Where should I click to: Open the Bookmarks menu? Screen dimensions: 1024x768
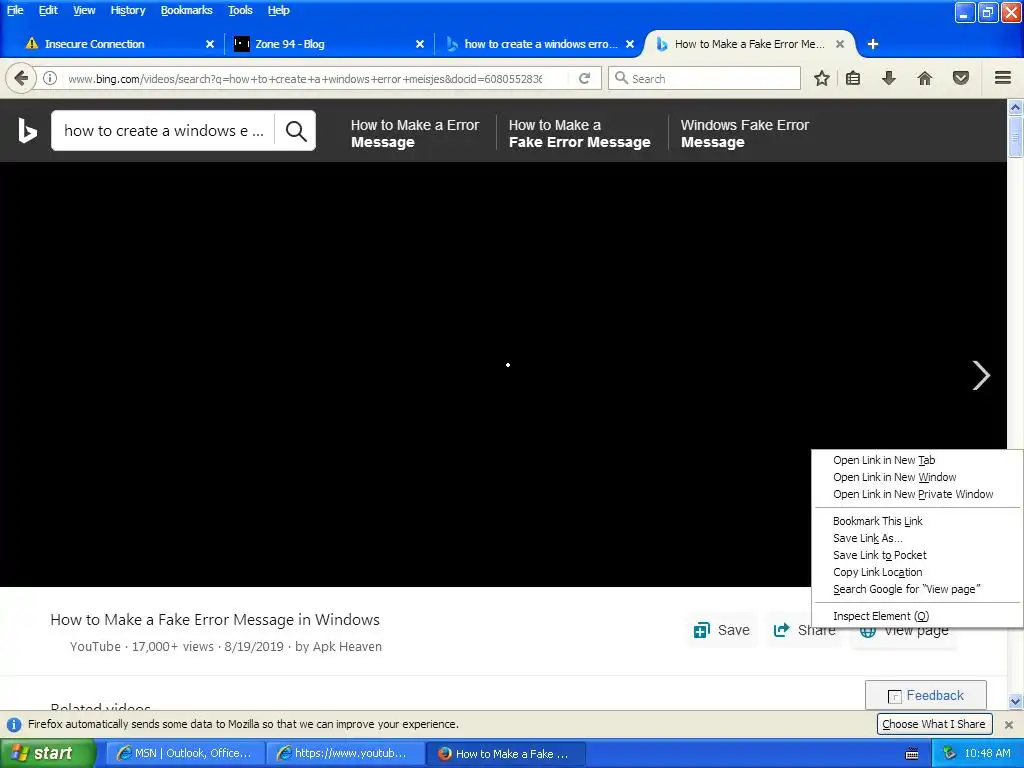[x=186, y=10]
